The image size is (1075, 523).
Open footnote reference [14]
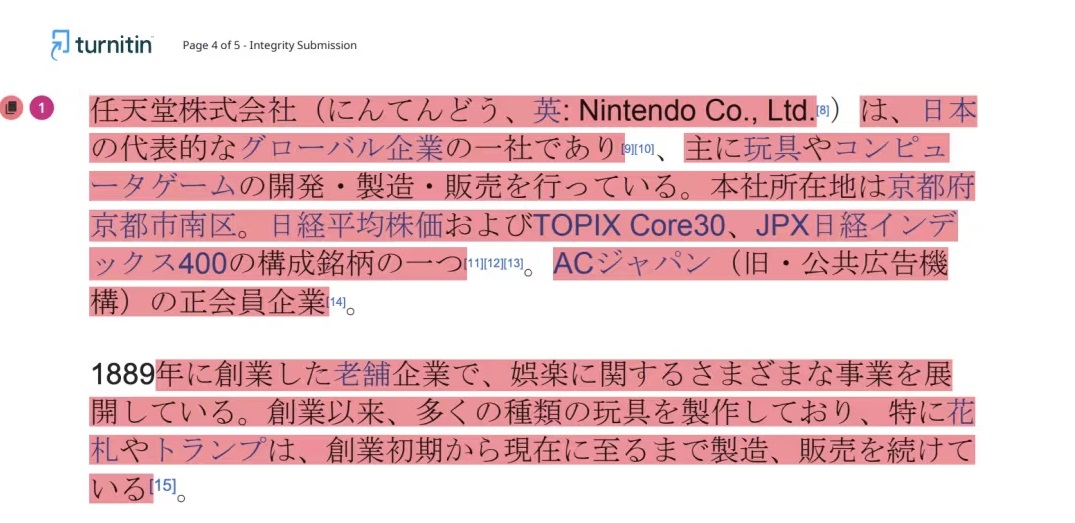(x=337, y=302)
